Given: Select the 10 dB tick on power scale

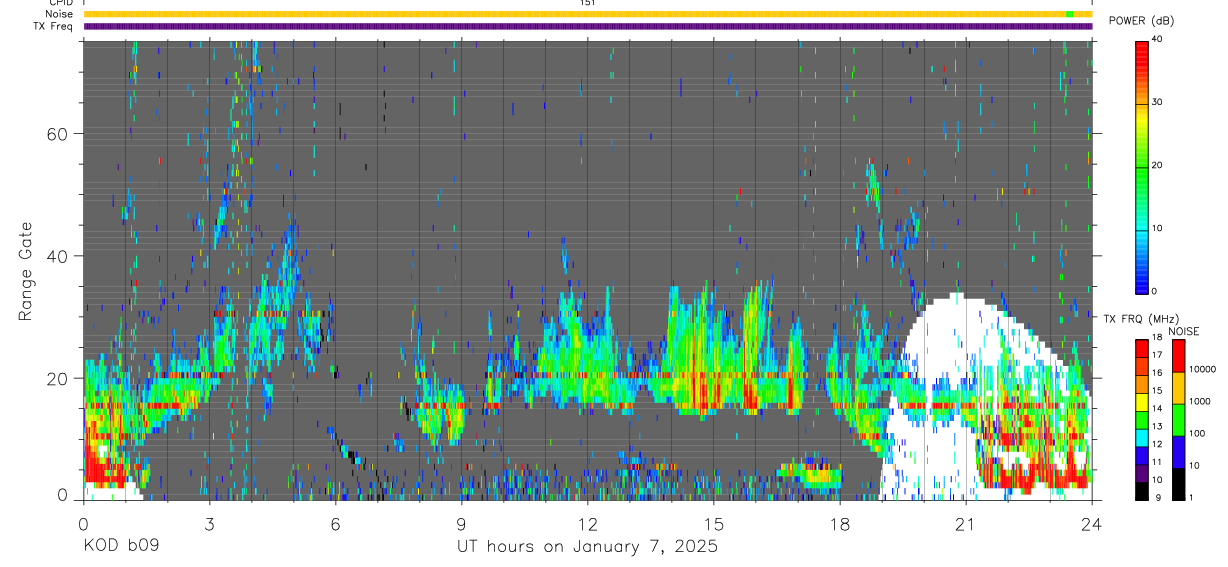Looking at the screenshot, I should pos(1158,228).
